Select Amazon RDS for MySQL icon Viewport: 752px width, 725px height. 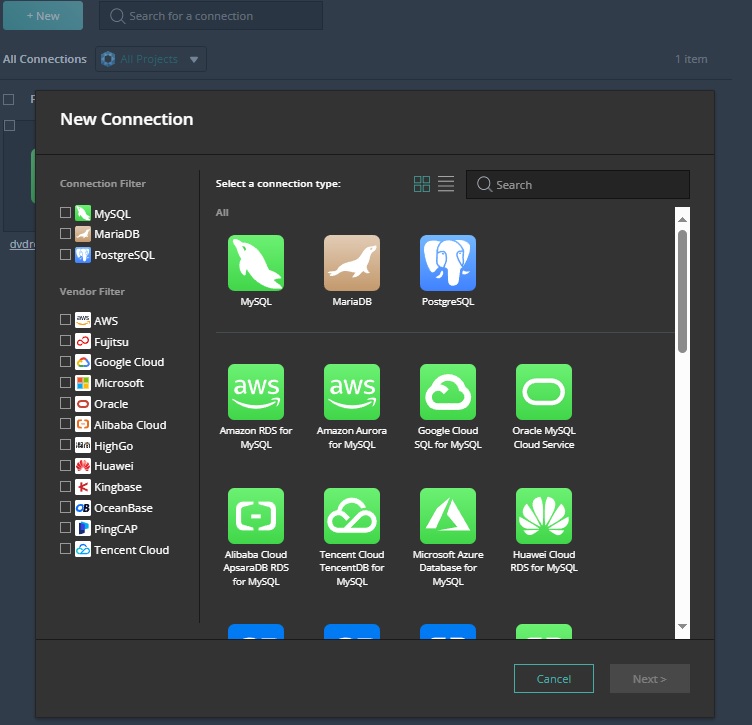pyautogui.click(x=256, y=392)
